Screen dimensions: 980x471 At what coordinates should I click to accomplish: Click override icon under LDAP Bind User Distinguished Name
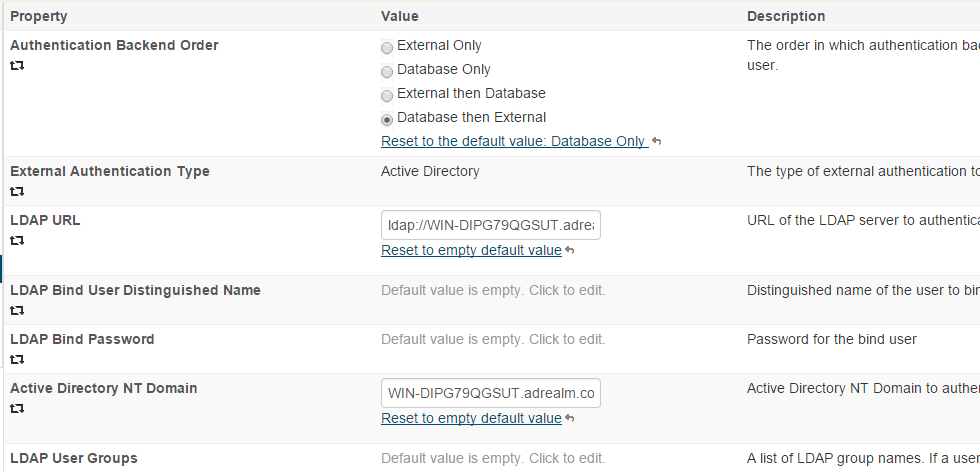tap(17, 311)
